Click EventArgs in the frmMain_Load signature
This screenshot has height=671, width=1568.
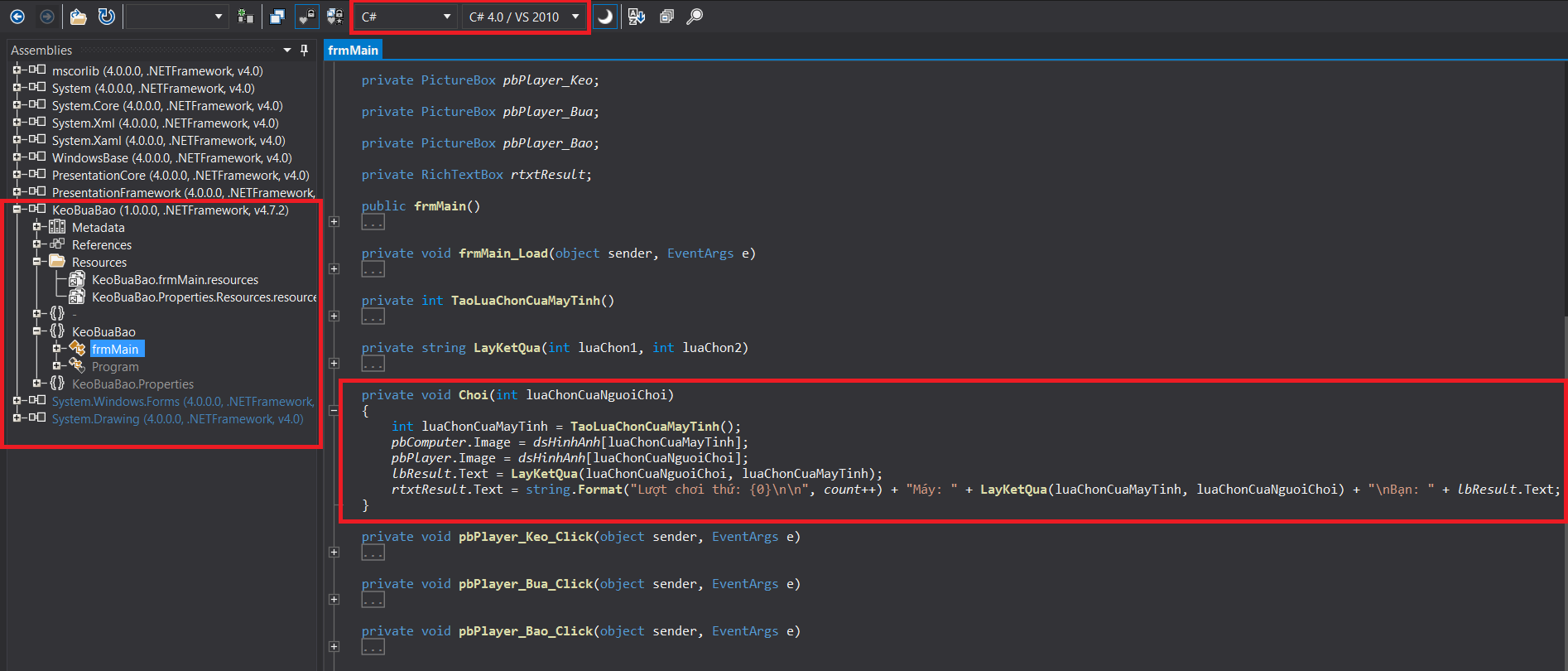(x=700, y=253)
